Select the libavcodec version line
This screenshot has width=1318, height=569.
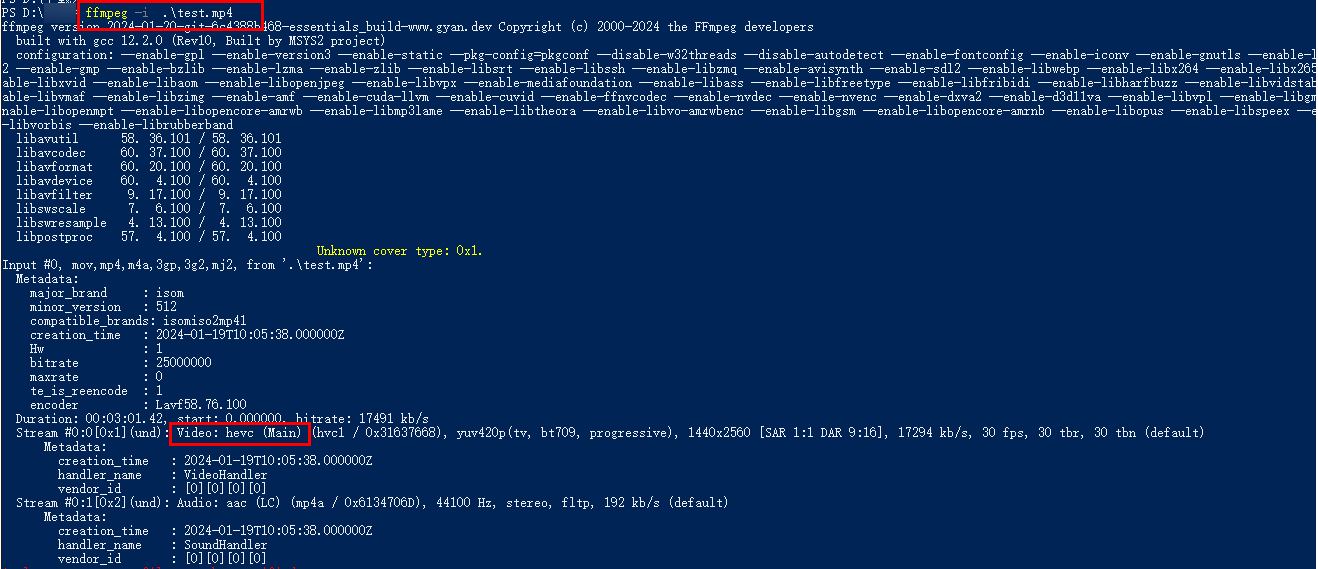tap(149, 153)
